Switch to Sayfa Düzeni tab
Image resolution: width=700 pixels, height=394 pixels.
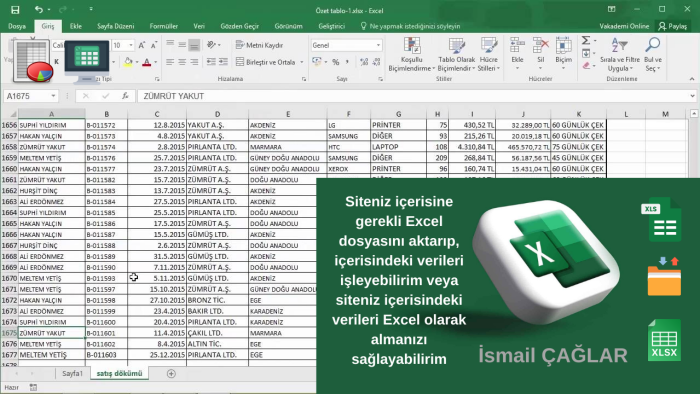click(116, 26)
